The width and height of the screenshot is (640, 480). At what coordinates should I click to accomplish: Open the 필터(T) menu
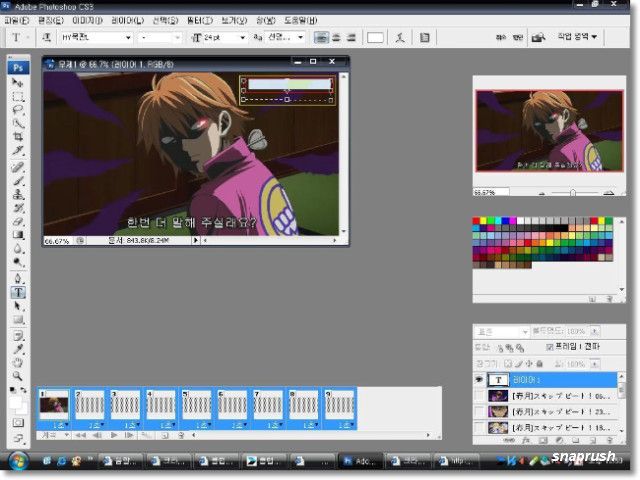tap(200, 20)
